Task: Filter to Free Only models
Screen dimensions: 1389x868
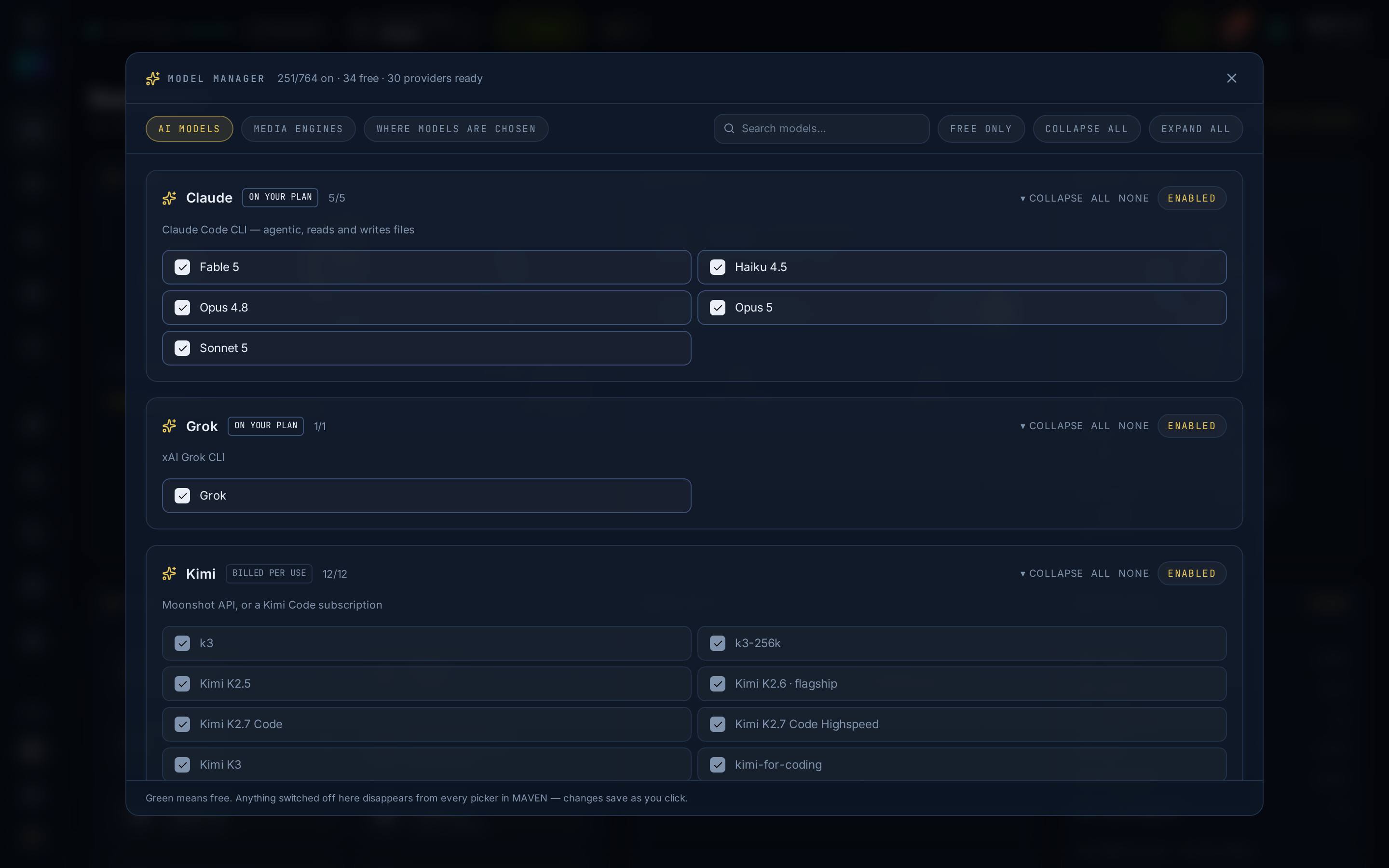Action: [x=981, y=129]
